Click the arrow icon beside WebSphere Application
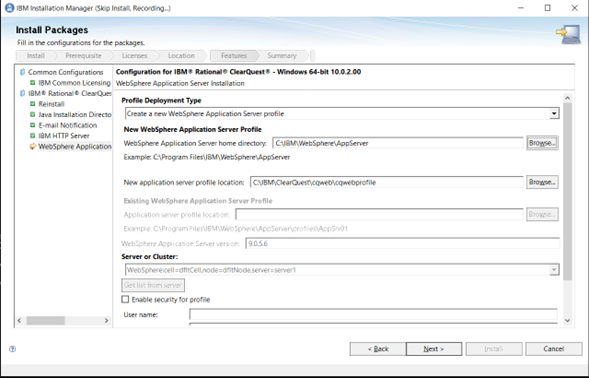 (33, 146)
